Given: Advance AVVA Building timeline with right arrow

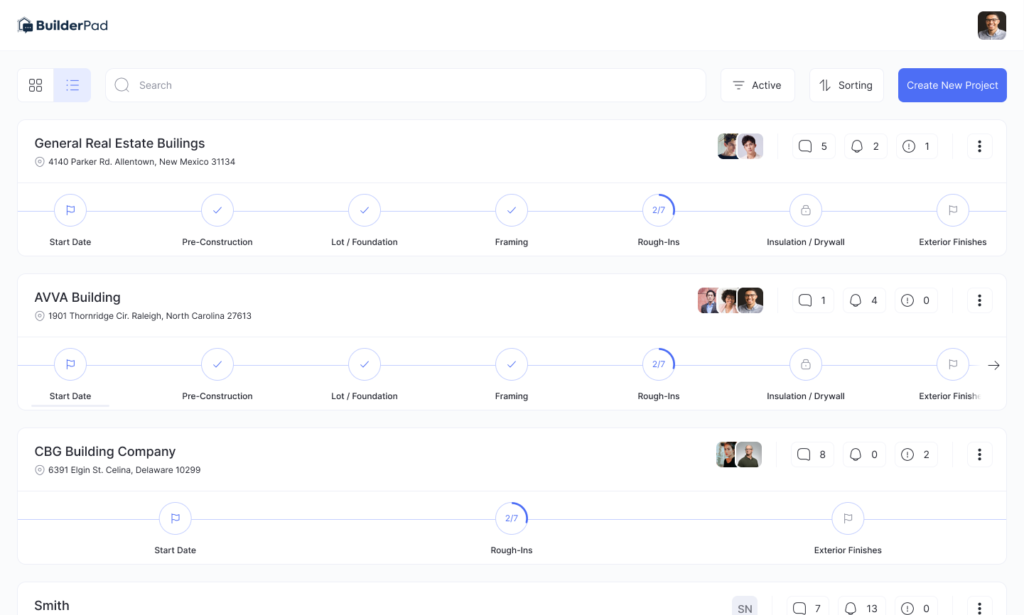Looking at the screenshot, I should pos(993,366).
